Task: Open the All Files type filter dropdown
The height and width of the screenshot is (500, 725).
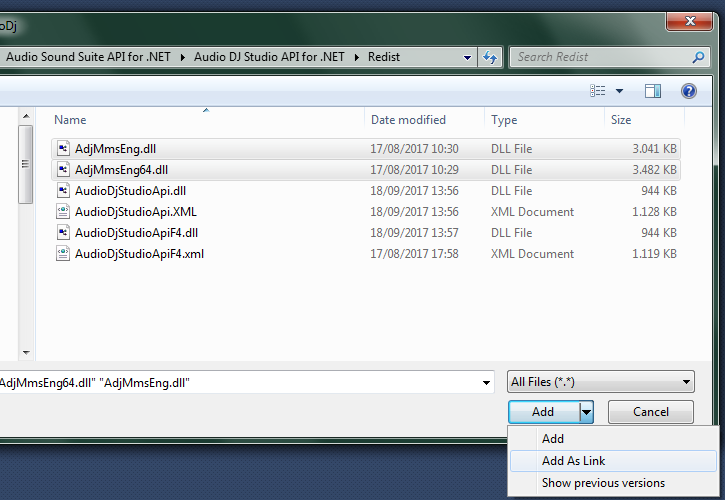Action: (x=600, y=382)
